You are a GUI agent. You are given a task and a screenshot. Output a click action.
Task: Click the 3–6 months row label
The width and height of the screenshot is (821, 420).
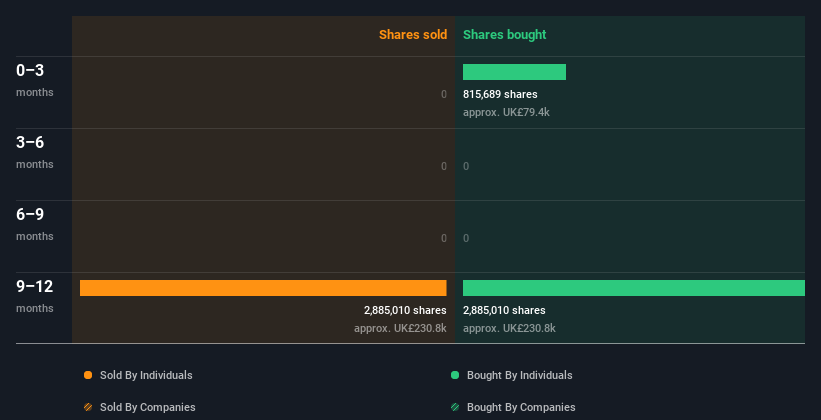click(x=35, y=152)
